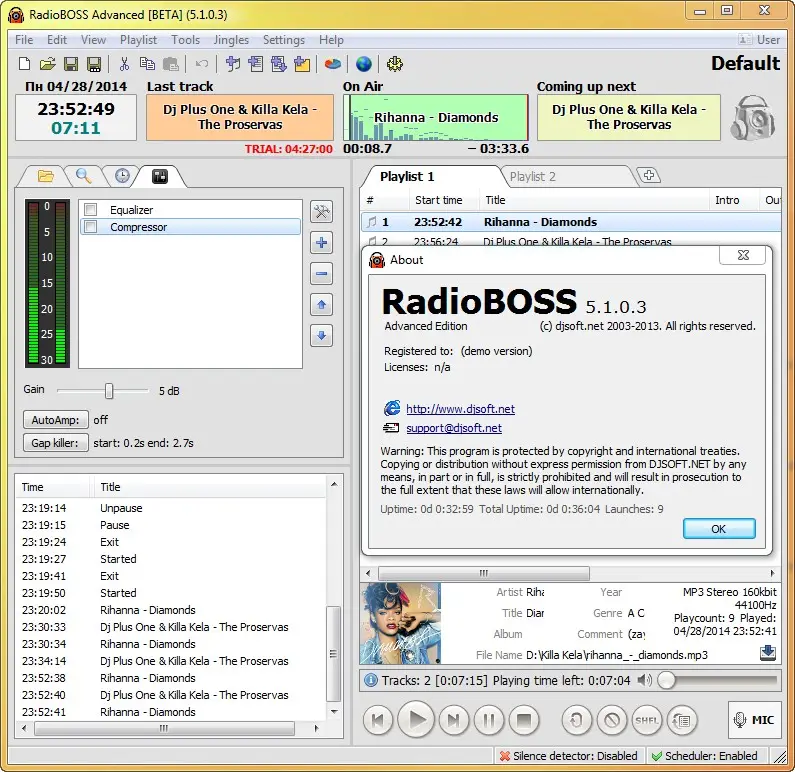Click the Add folder toolbar icon
Viewport: 795px width, 772px height.
(302, 64)
